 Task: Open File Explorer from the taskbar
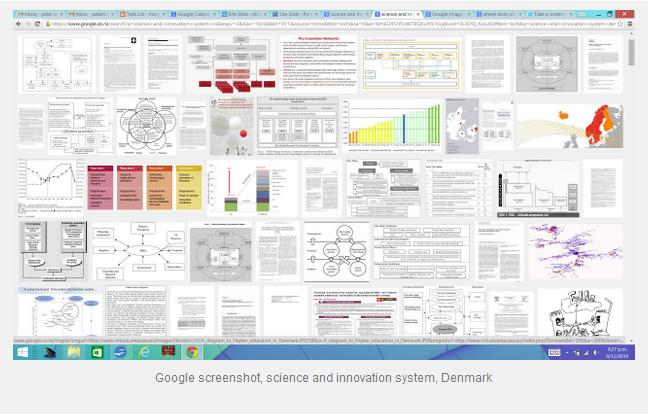75,353
